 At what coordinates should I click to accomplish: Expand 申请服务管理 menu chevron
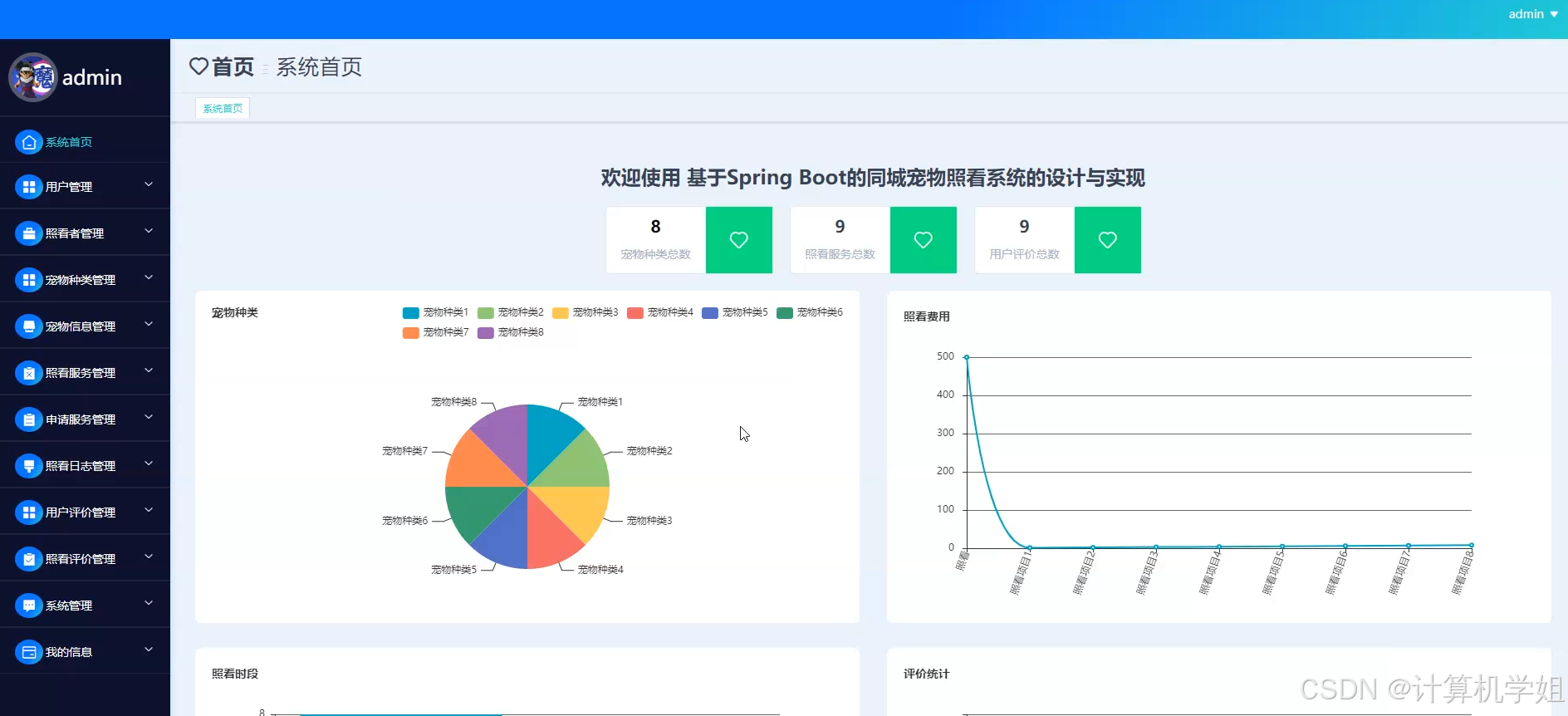(149, 417)
